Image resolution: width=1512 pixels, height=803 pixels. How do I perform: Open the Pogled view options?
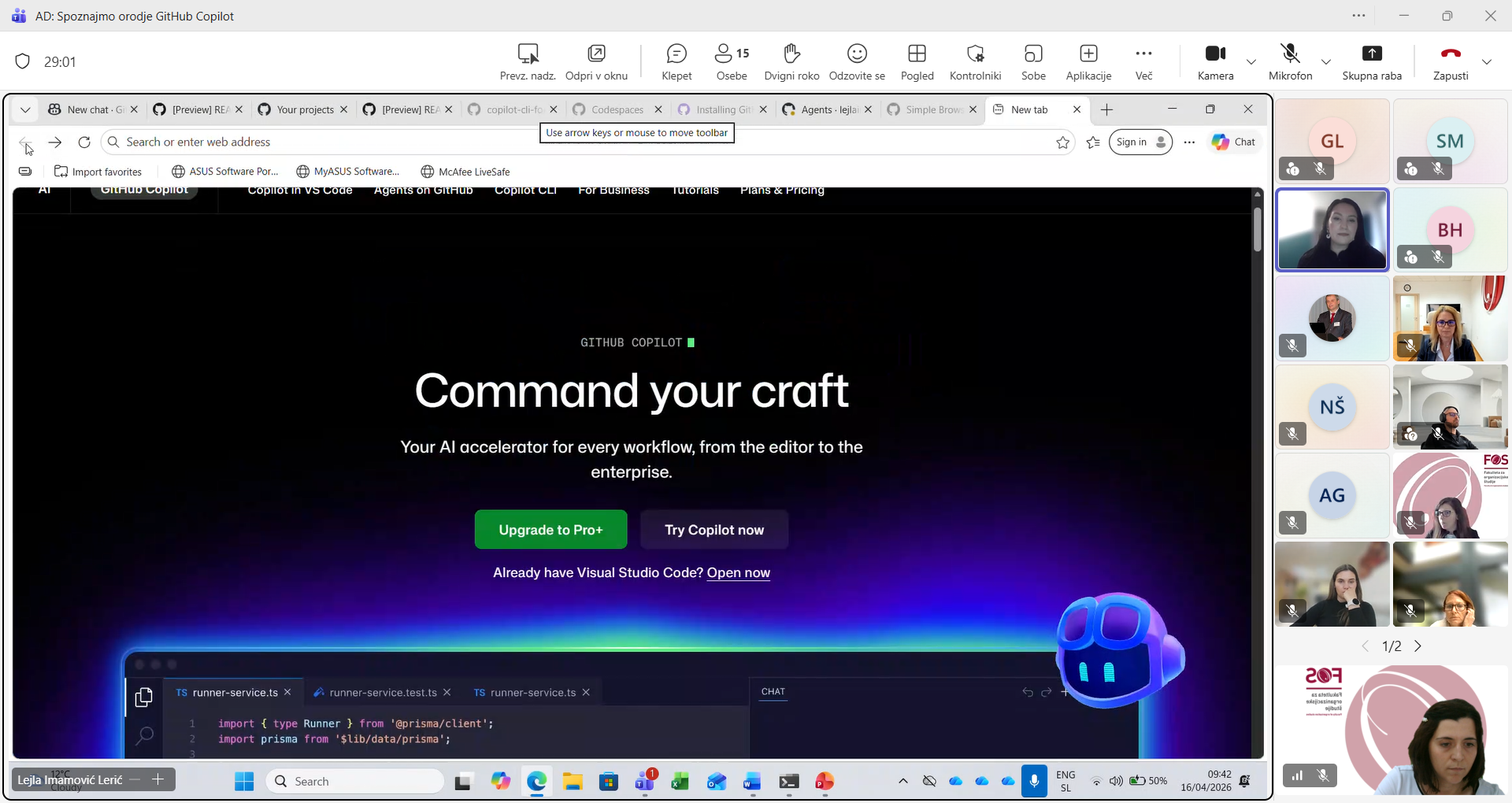(917, 61)
